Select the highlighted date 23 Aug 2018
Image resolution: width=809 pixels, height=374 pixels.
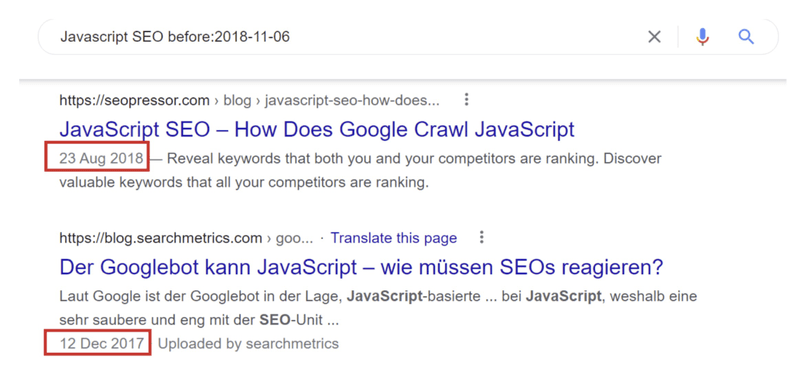pyautogui.click(x=102, y=158)
